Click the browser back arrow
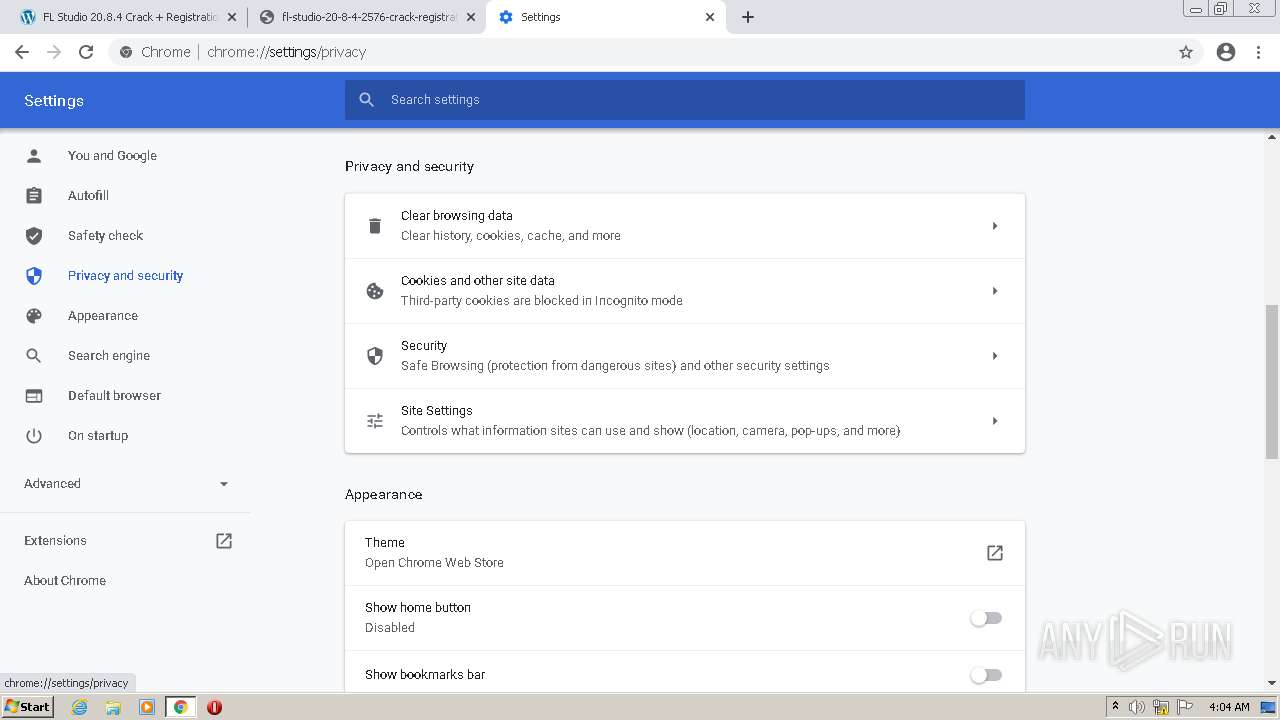1280x720 pixels. pyautogui.click(x=22, y=52)
